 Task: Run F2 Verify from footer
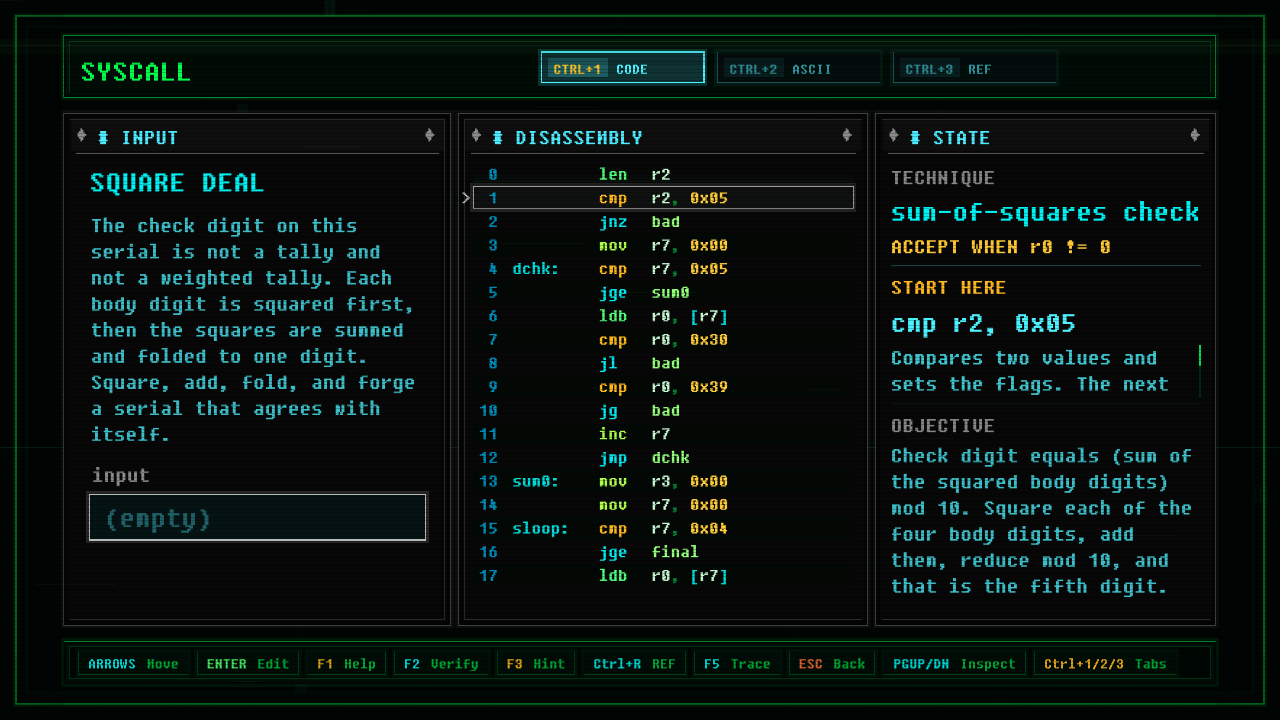tap(441, 663)
